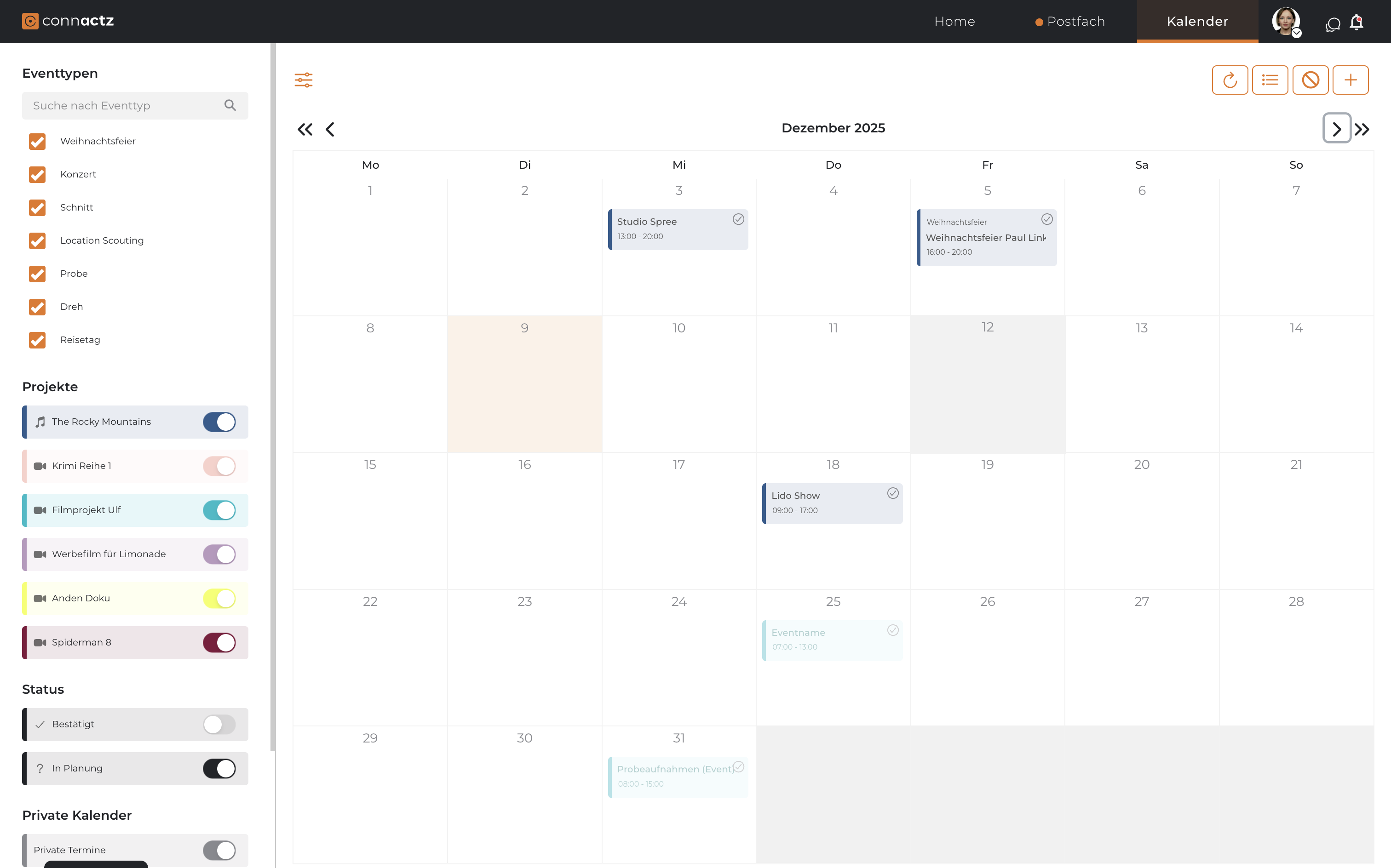Go to next month arrow
Screen dimensions: 1391x868
click(x=1336, y=129)
